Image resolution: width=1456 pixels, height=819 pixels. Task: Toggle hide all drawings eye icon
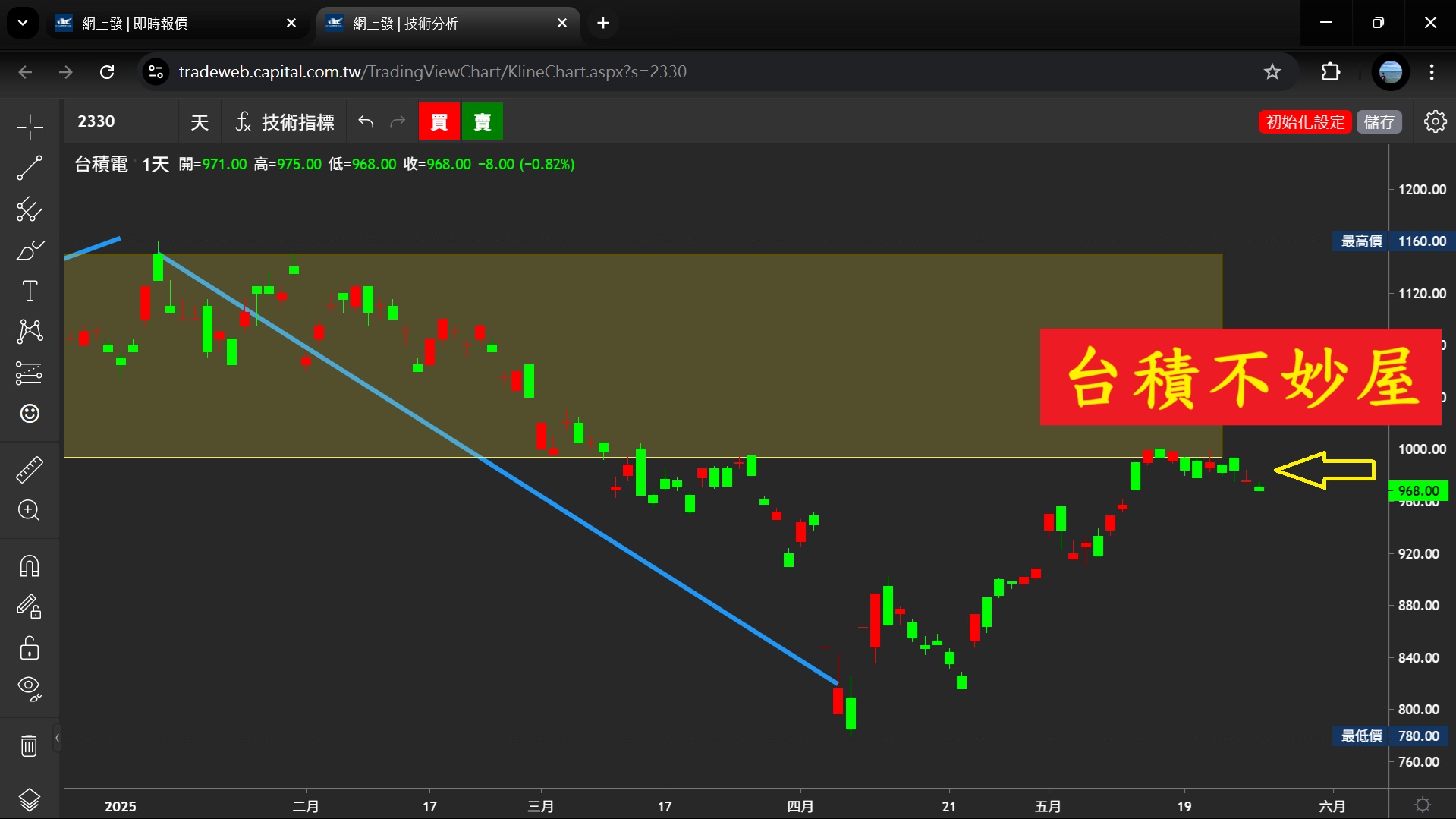tap(30, 688)
